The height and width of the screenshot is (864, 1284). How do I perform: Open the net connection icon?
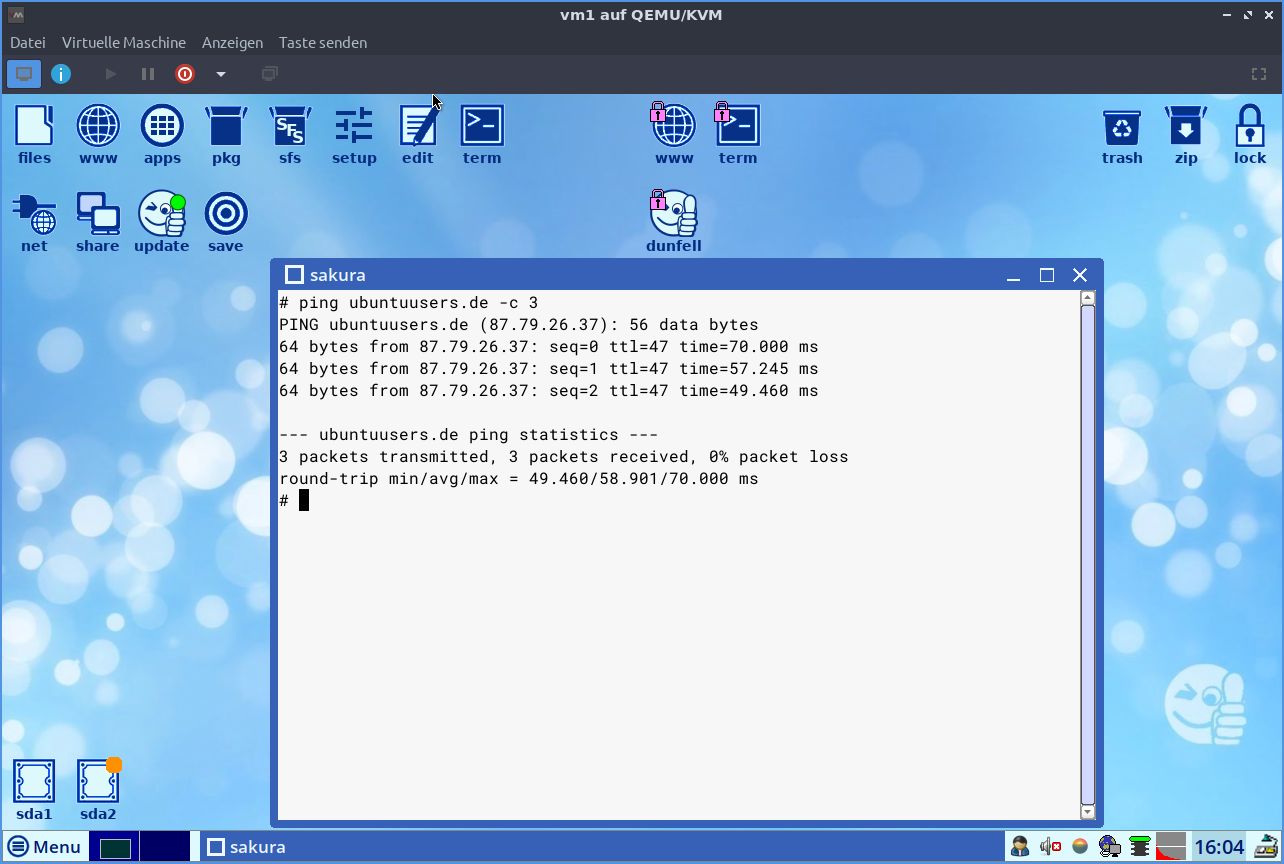pos(34,221)
